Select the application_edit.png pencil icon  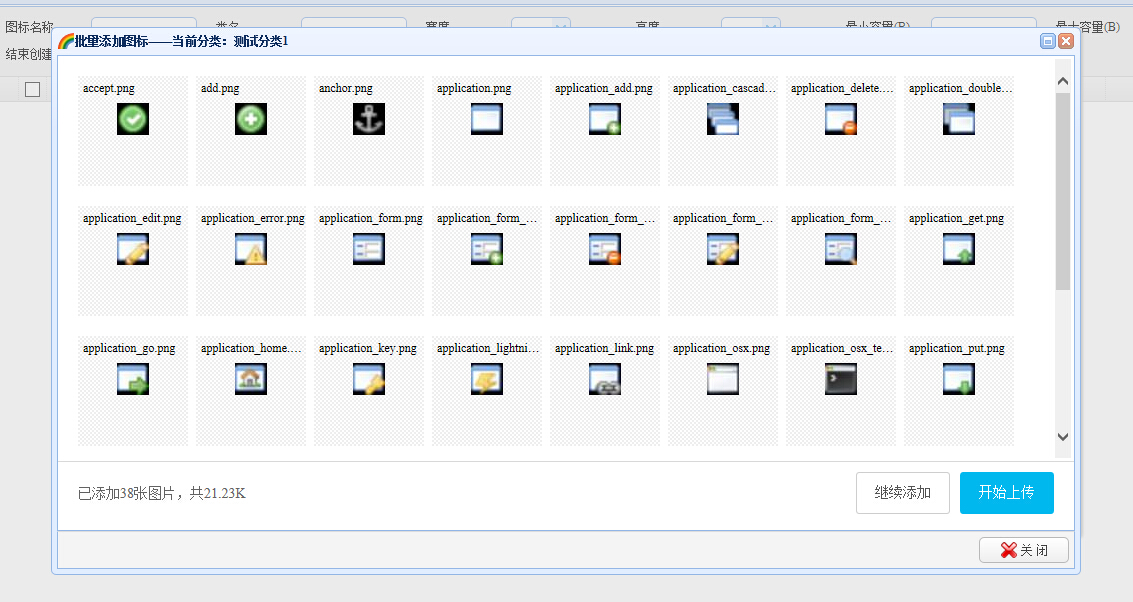click(x=133, y=249)
